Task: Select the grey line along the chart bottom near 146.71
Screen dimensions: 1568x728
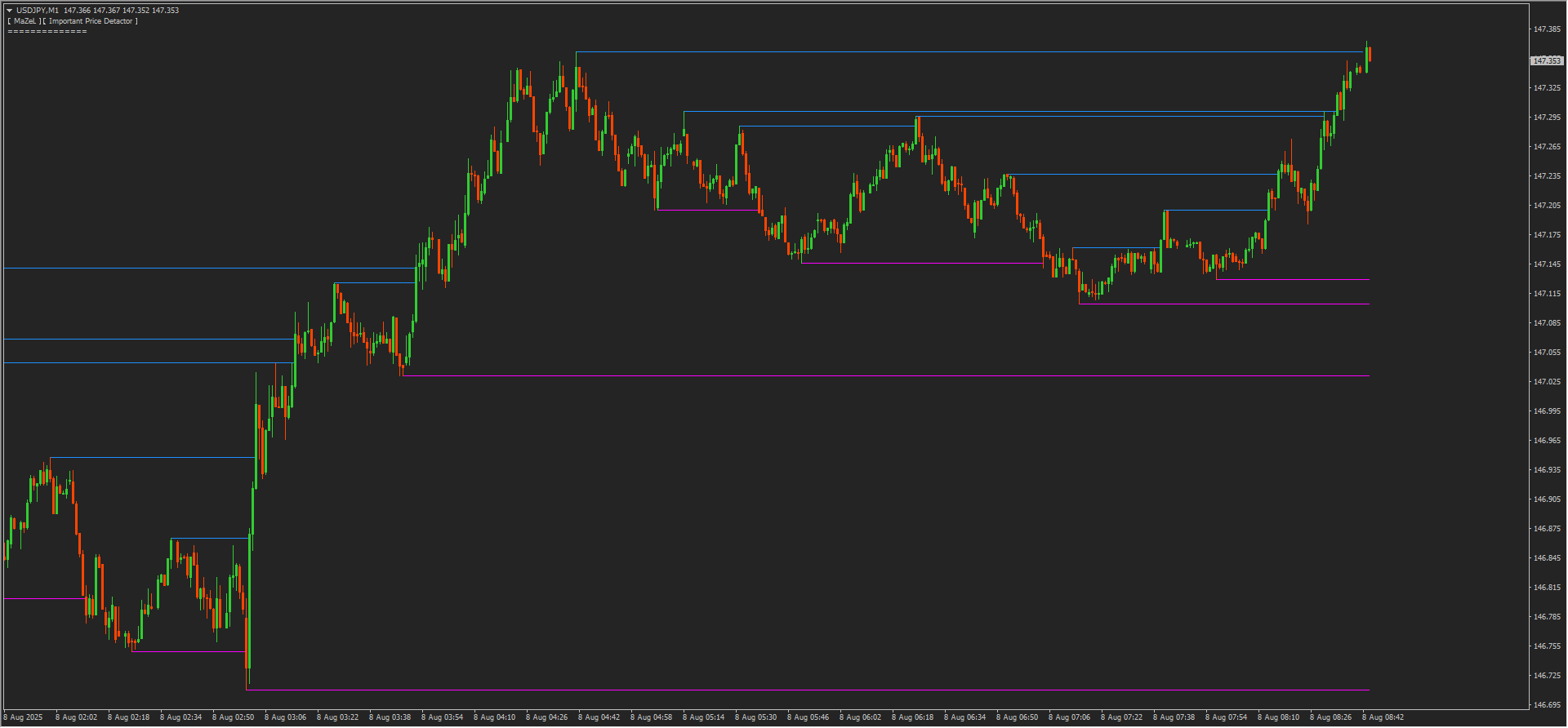Action: pos(808,690)
